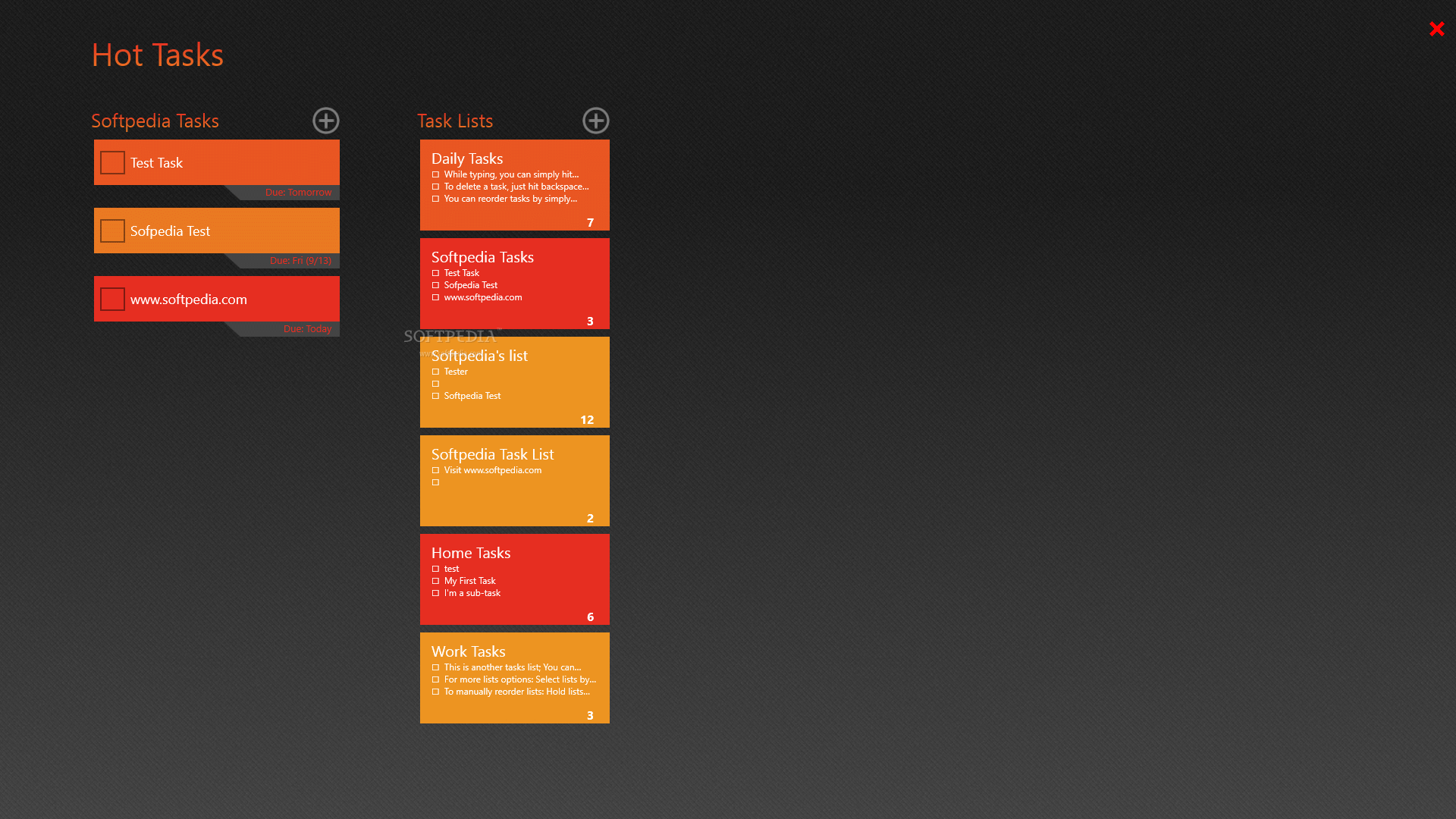The image size is (1456, 819).
Task: Check 'For more lists options: Select lists by...' item
Action: pyautogui.click(x=436, y=679)
